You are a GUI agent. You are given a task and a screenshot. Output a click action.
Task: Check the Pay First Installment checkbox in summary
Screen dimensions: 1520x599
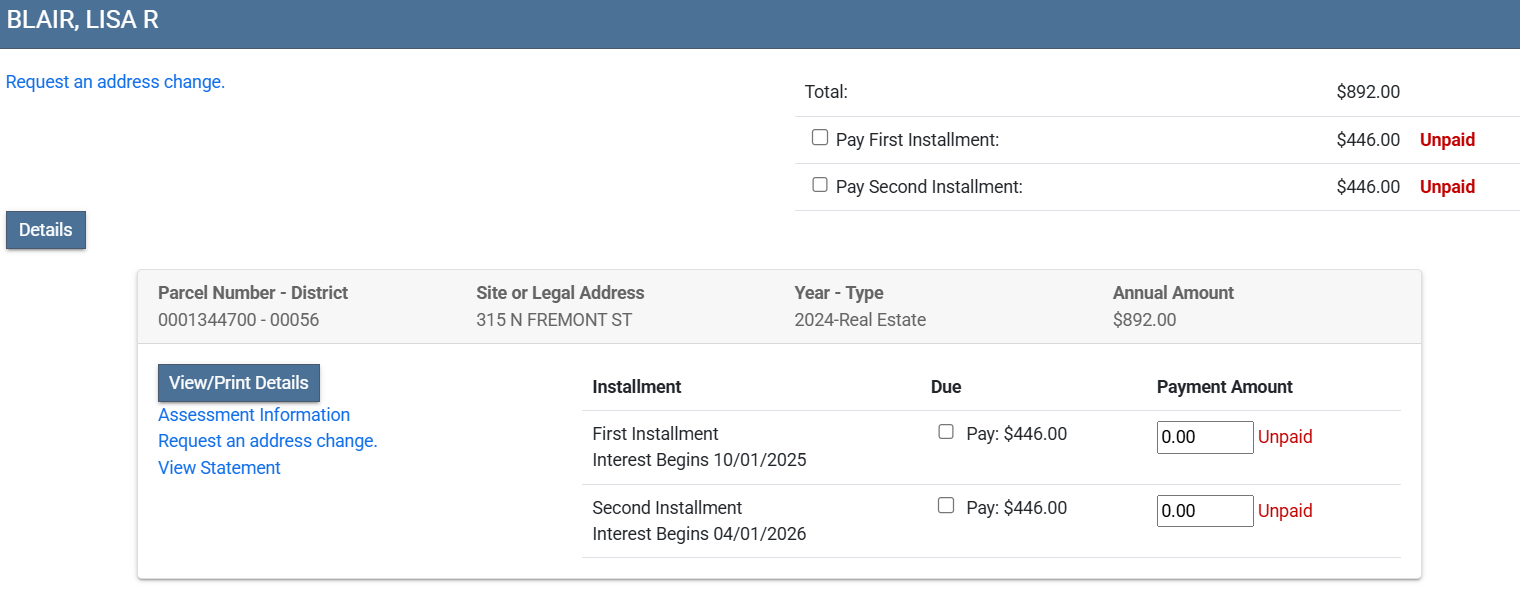point(820,138)
